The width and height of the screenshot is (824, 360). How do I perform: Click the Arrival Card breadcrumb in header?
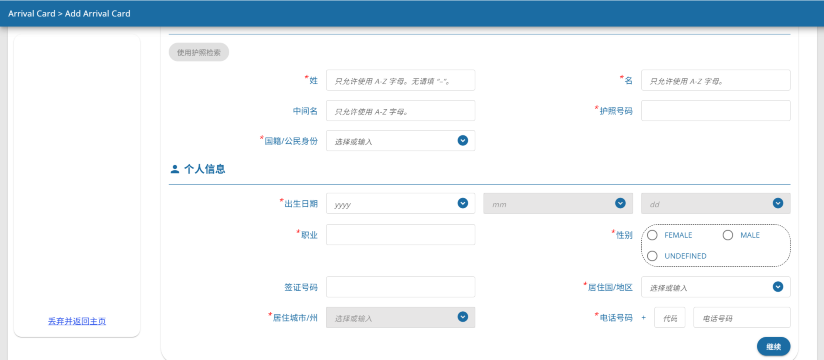[32, 14]
